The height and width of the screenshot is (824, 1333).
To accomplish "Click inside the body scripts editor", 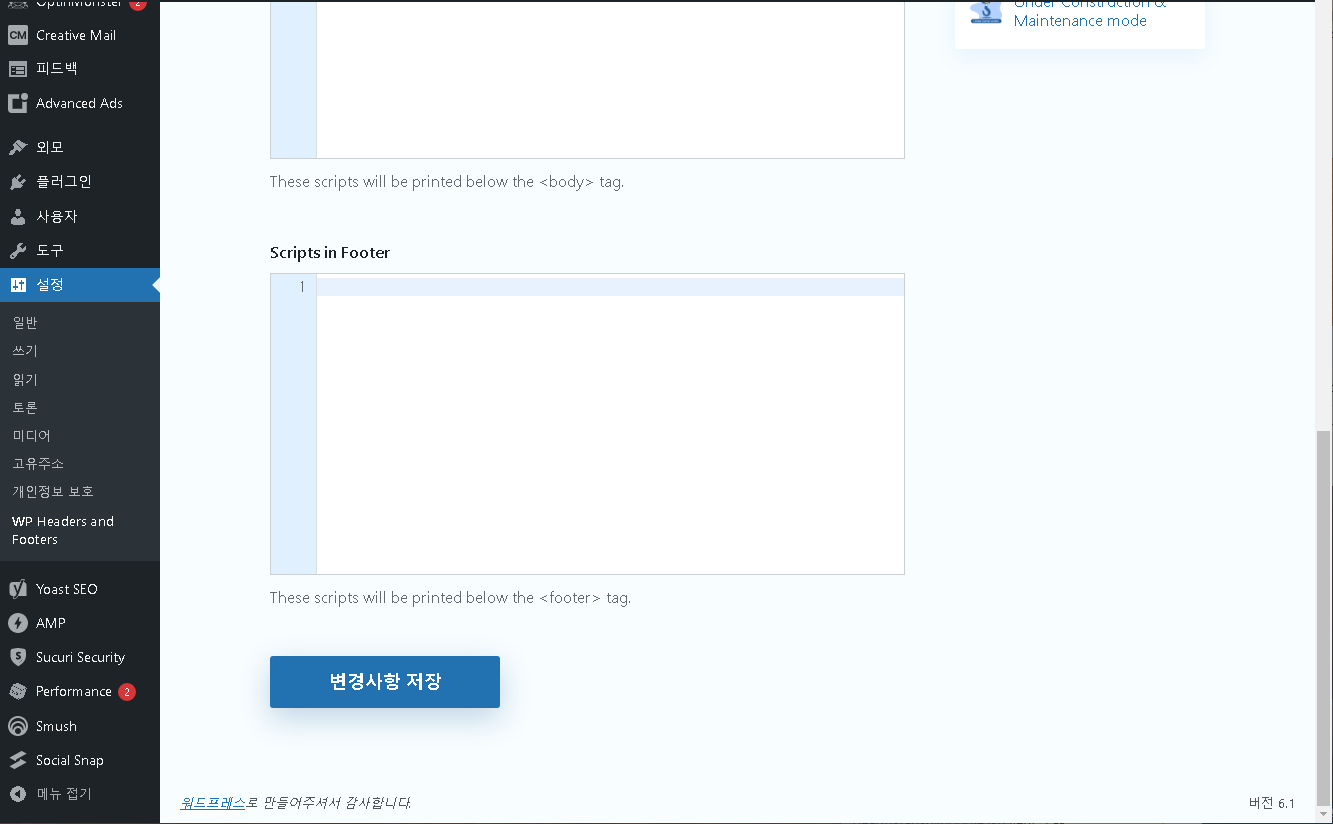I will (610, 79).
